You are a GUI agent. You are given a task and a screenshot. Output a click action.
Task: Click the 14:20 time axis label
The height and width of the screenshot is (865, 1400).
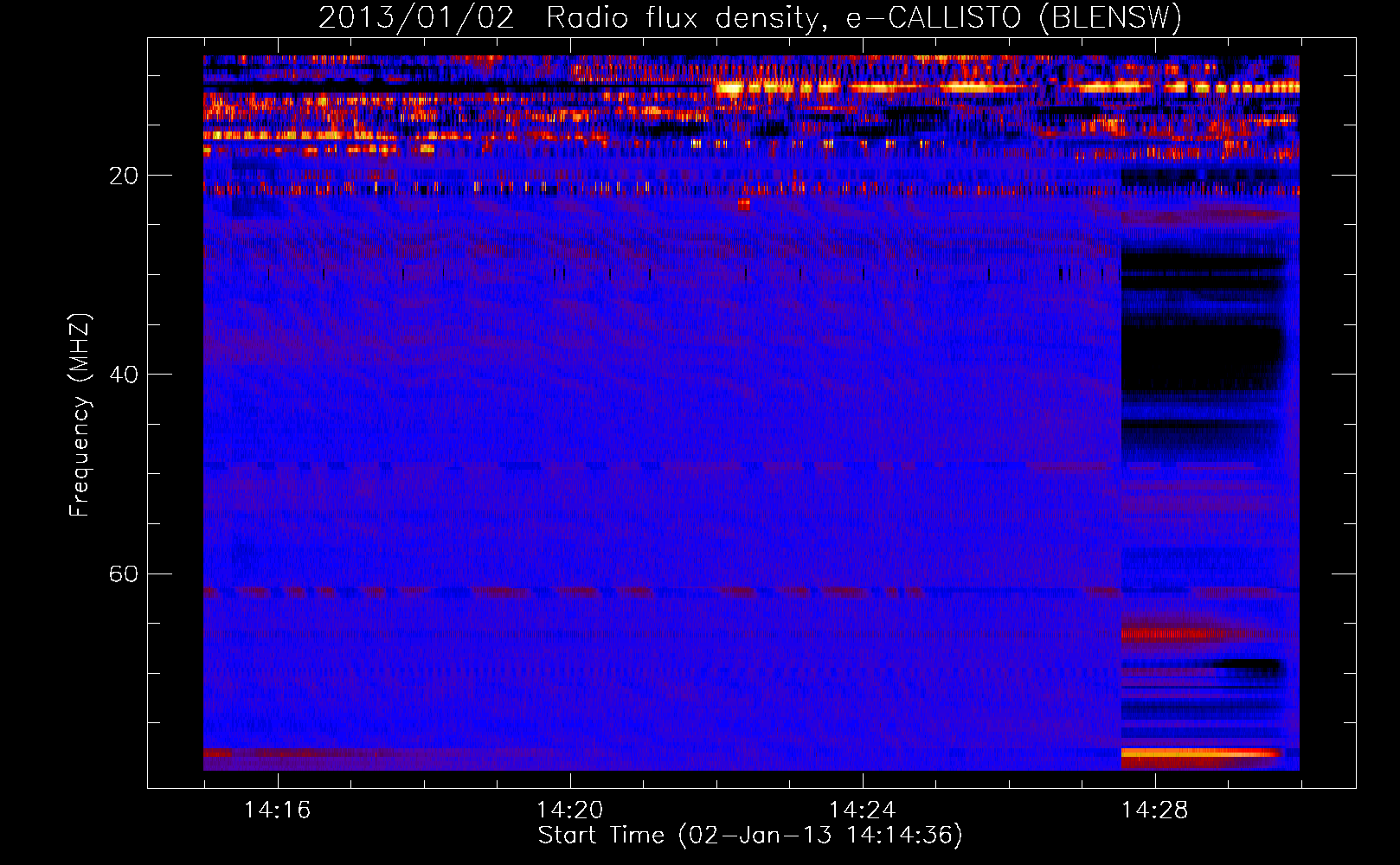click(x=569, y=811)
